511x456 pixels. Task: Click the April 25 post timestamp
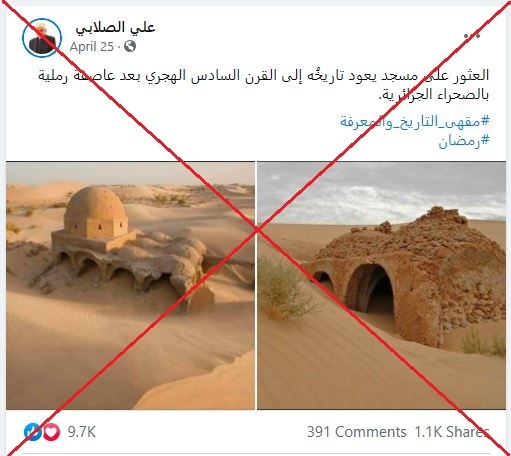pos(92,47)
